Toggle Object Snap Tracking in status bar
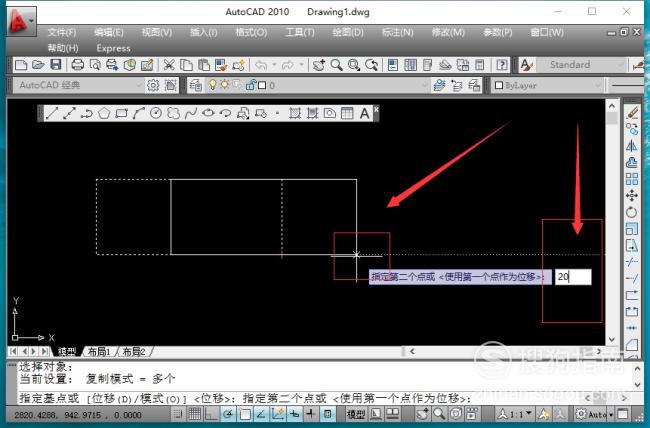 click(x=261, y=413)
